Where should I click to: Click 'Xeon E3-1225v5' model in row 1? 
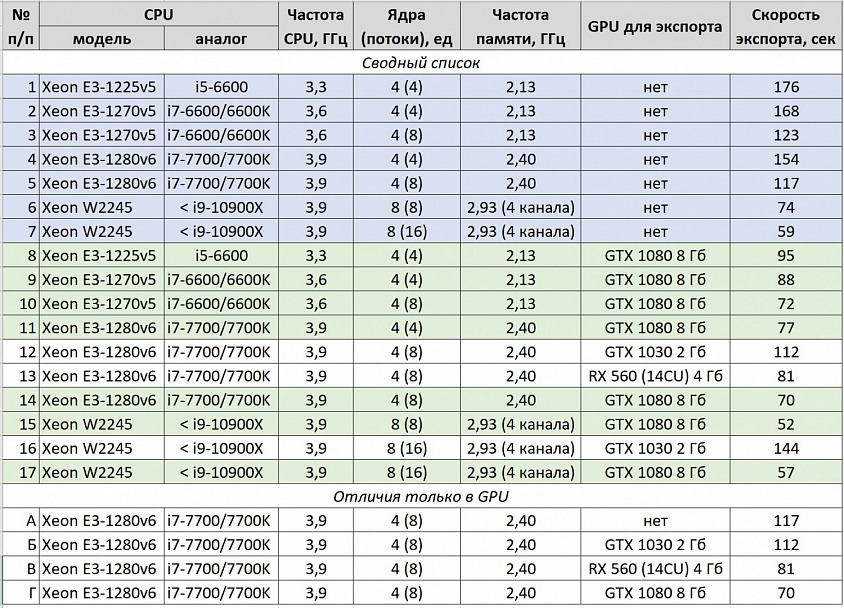click(x=102, y=87)
